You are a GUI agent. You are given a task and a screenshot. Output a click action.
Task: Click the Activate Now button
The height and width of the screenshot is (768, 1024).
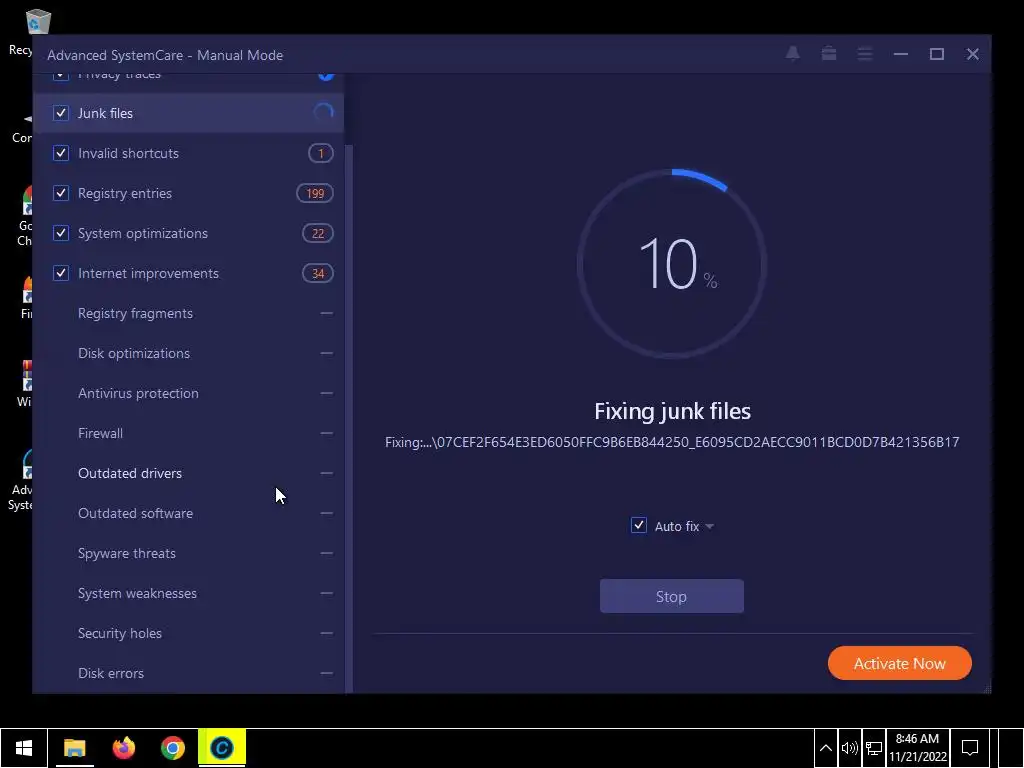pyautogui.click(x=899, y=663)
